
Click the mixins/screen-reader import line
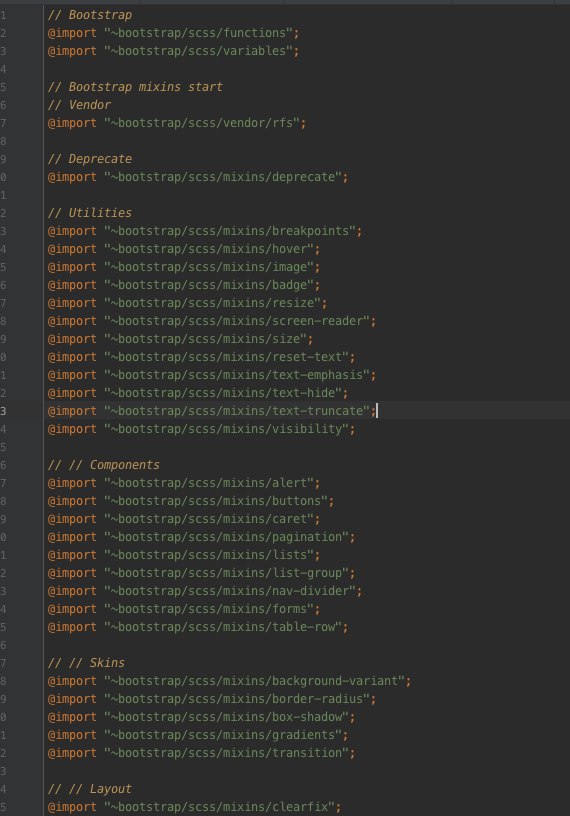[x=212, y=321]
